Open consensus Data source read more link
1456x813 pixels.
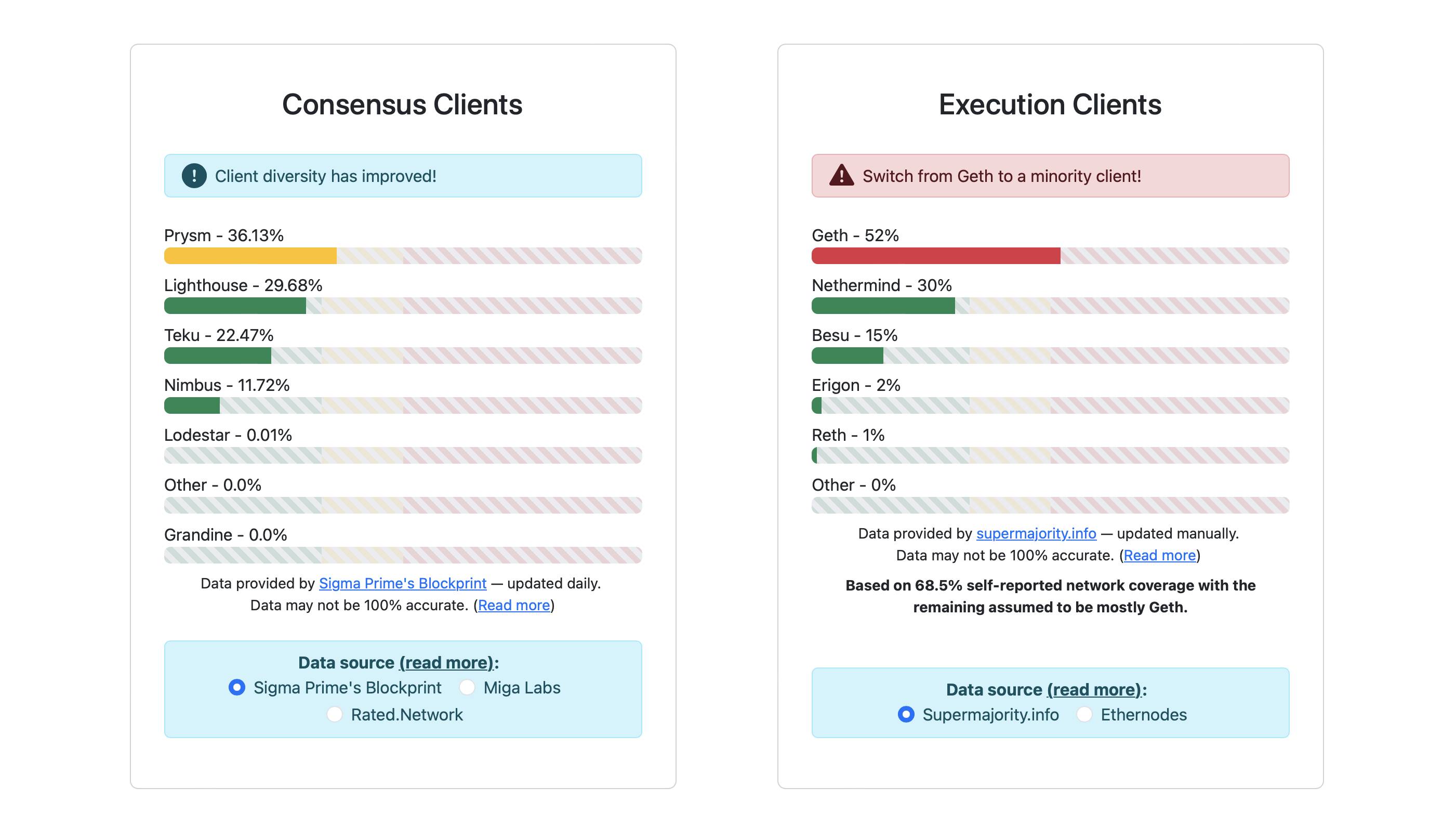pos(446,663)
